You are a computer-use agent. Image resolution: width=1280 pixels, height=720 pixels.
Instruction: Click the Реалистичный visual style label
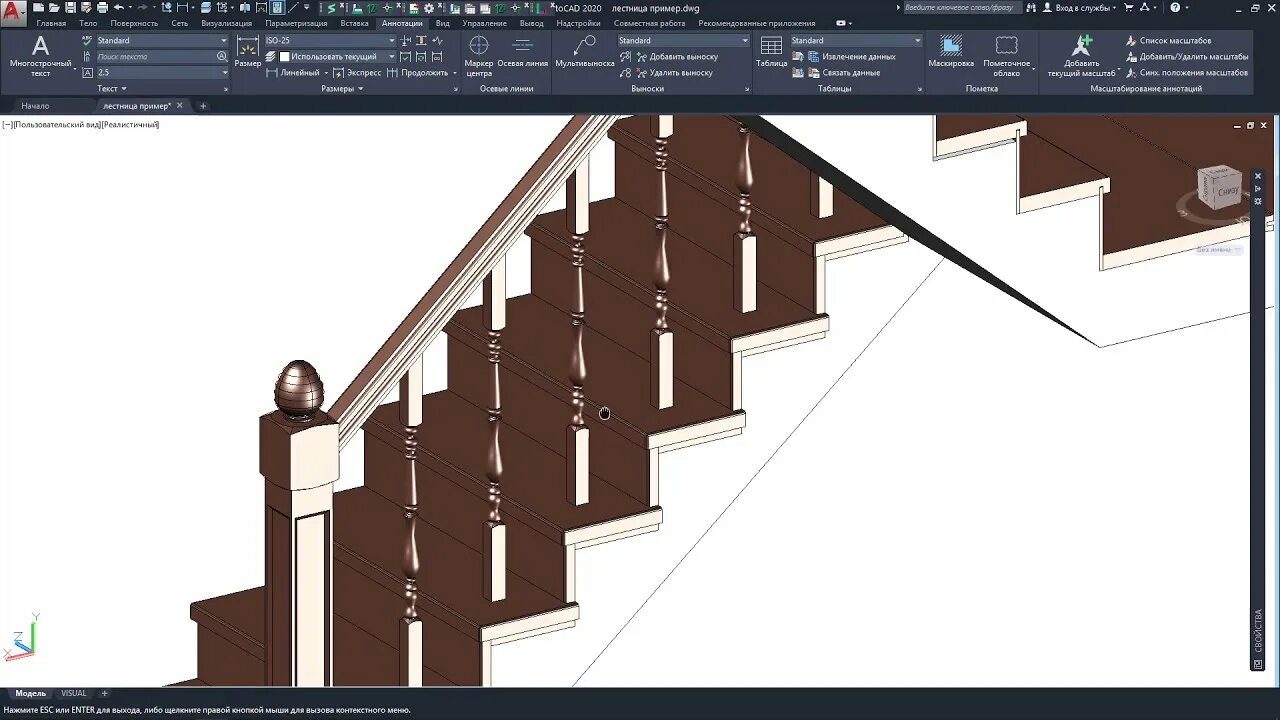coord(130,124)
